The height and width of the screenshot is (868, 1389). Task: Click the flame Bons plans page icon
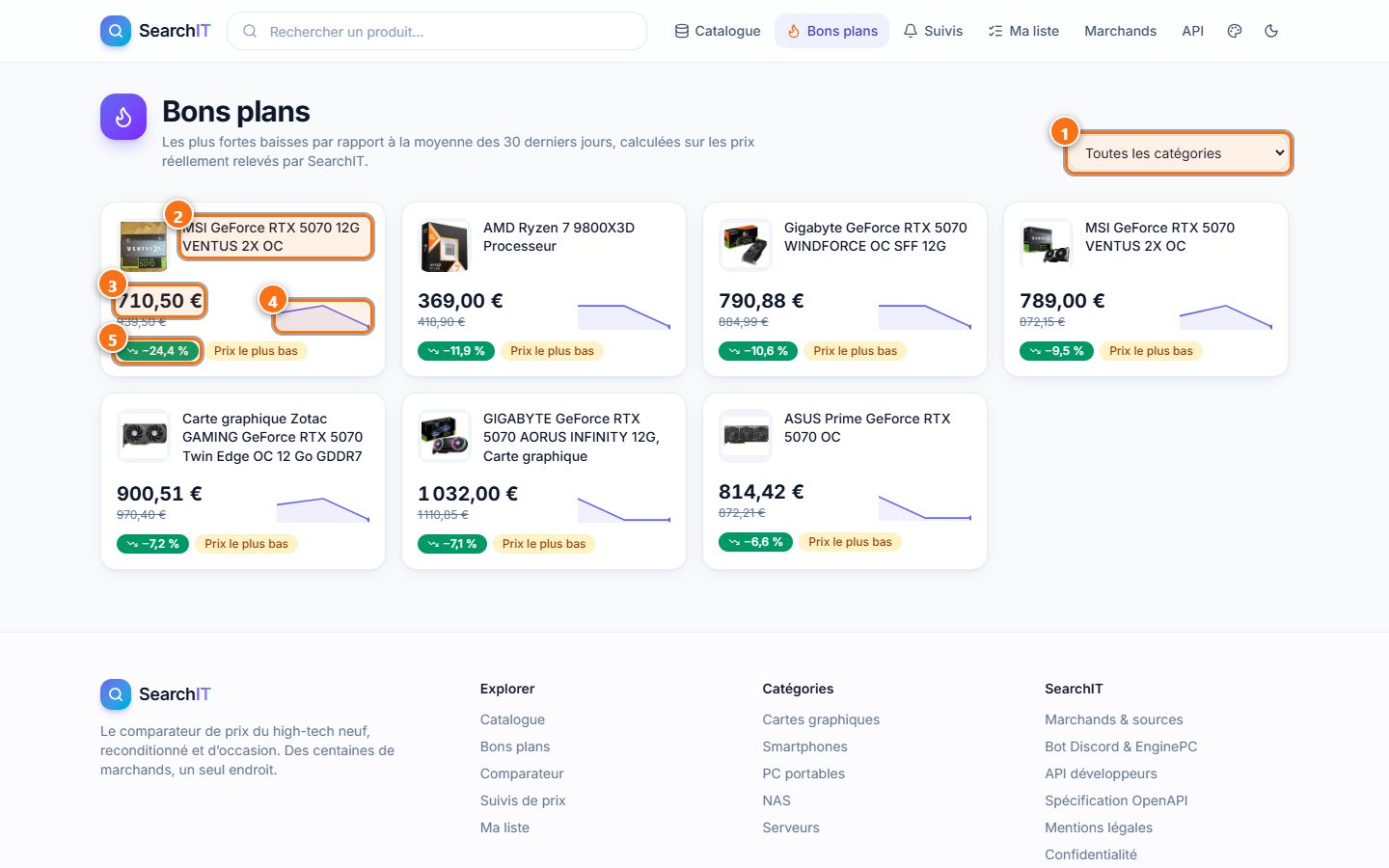tap(123, 117)
